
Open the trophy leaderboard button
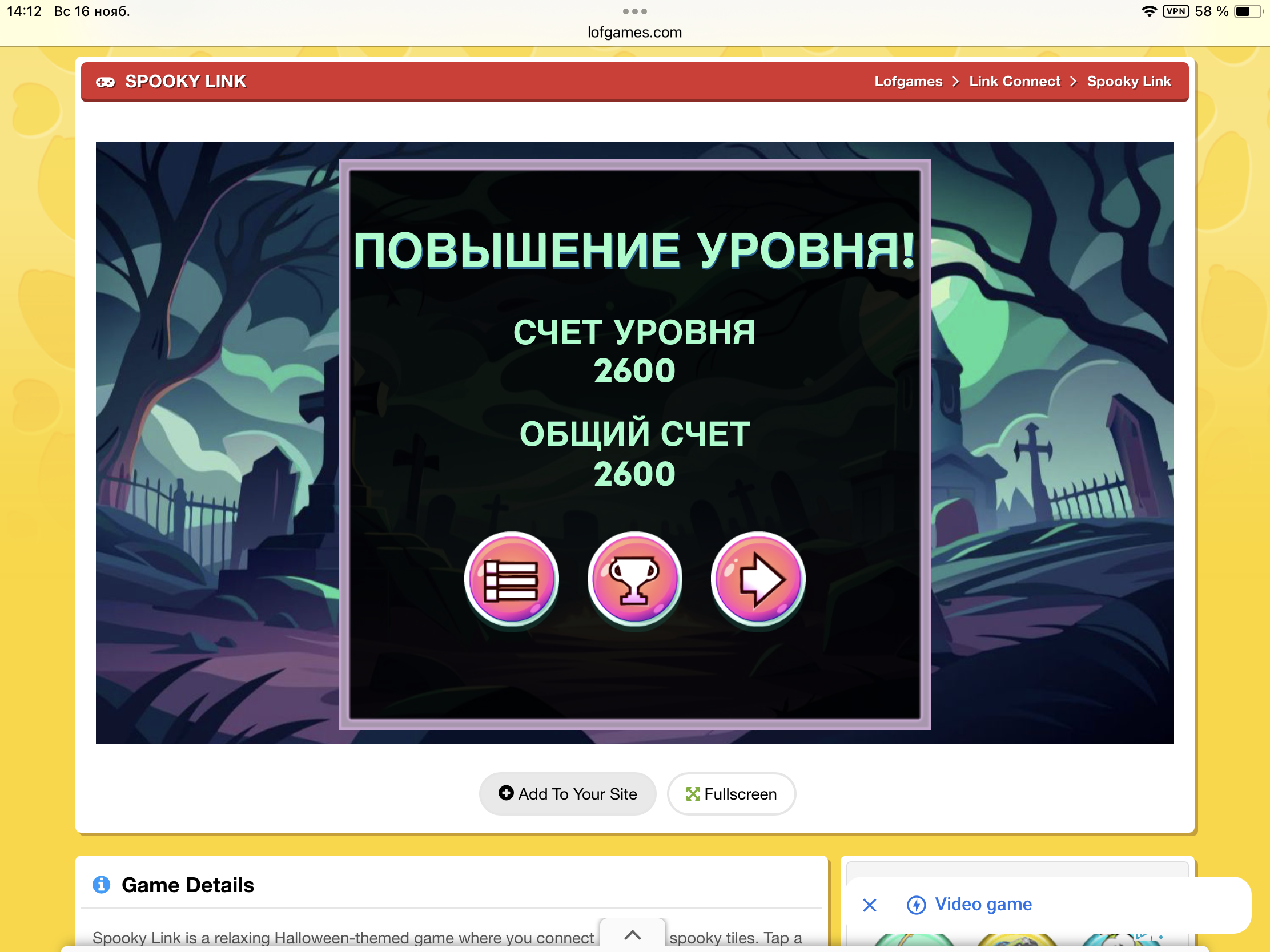coord(634,579)
